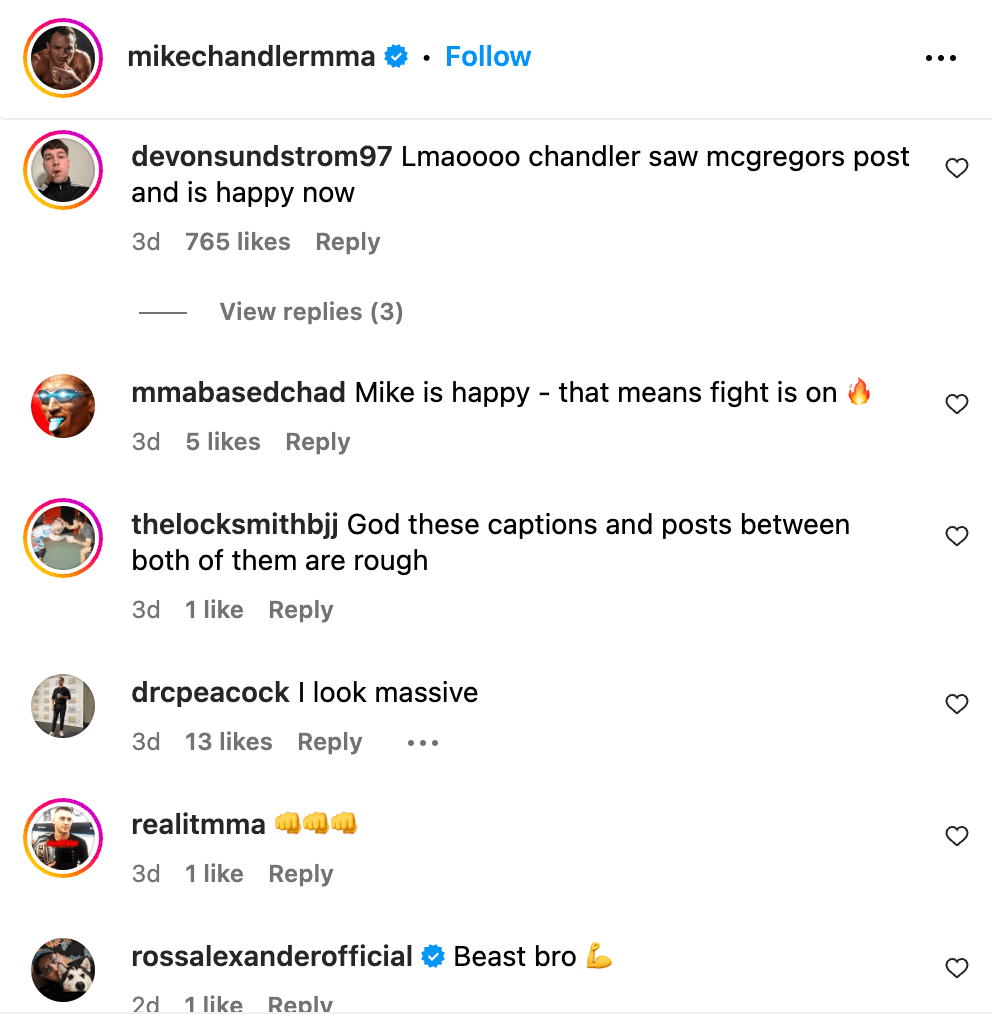Screen dimensions: 992x1014
Task: Like devonsundstrom97's comment with the heart
Action: click(x=957, y=168)
